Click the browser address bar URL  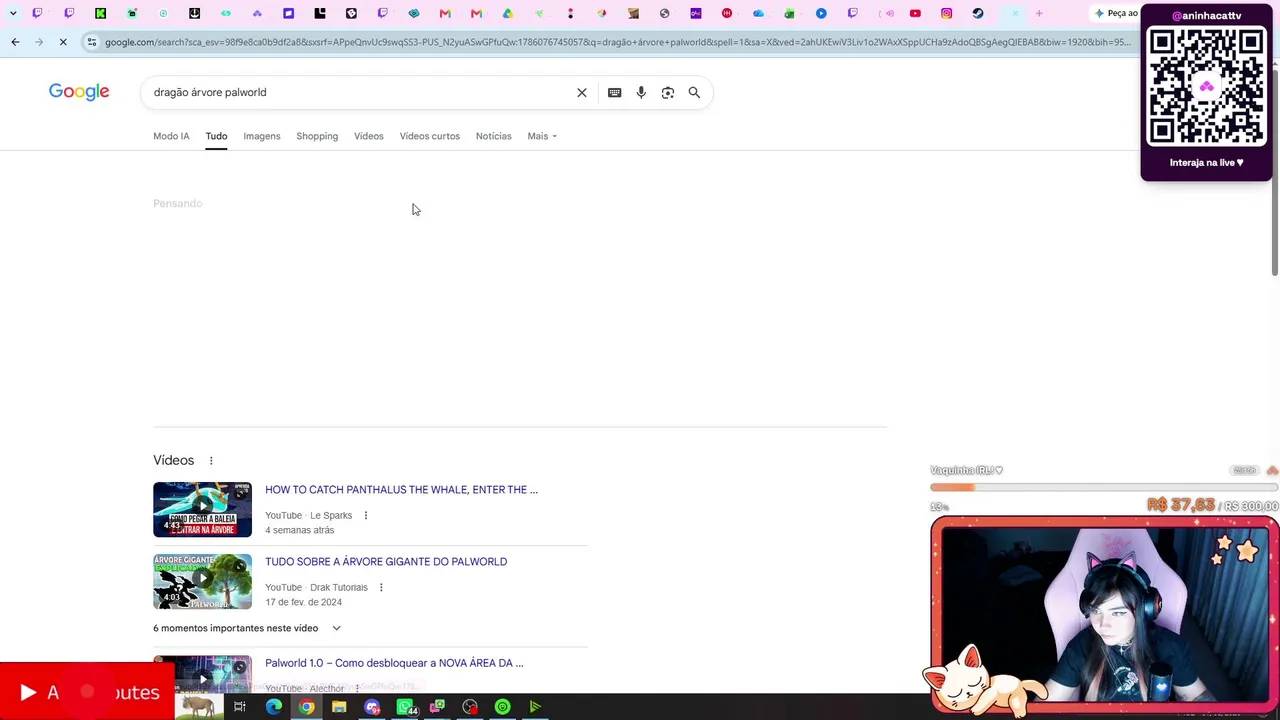coord(617,42)
